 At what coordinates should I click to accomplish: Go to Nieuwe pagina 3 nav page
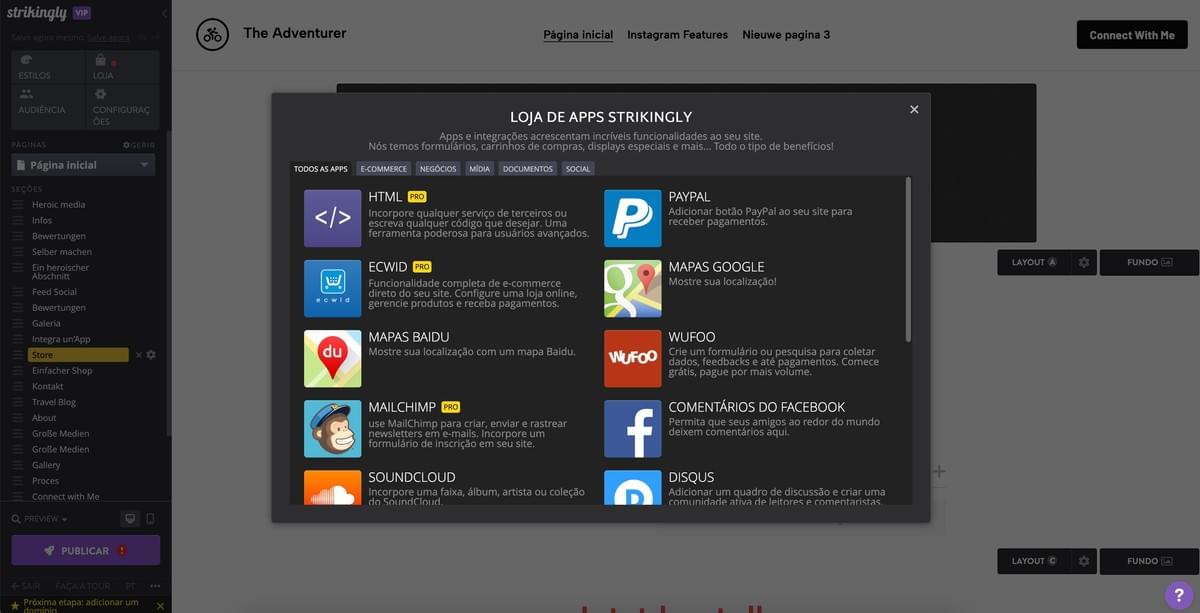pos(786,35)
